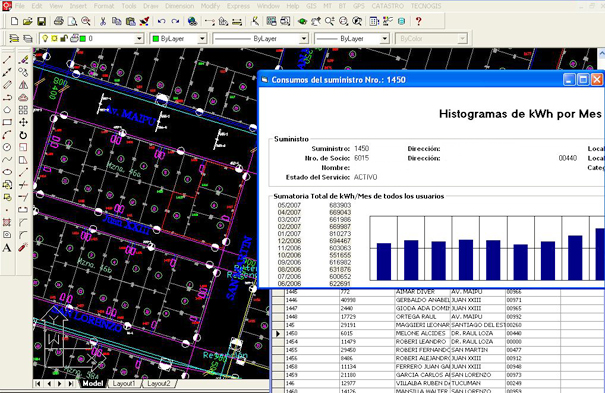Select the Rectangle draw tool
The width and height of the screenshot is (605, 393).
pos(7,122)
